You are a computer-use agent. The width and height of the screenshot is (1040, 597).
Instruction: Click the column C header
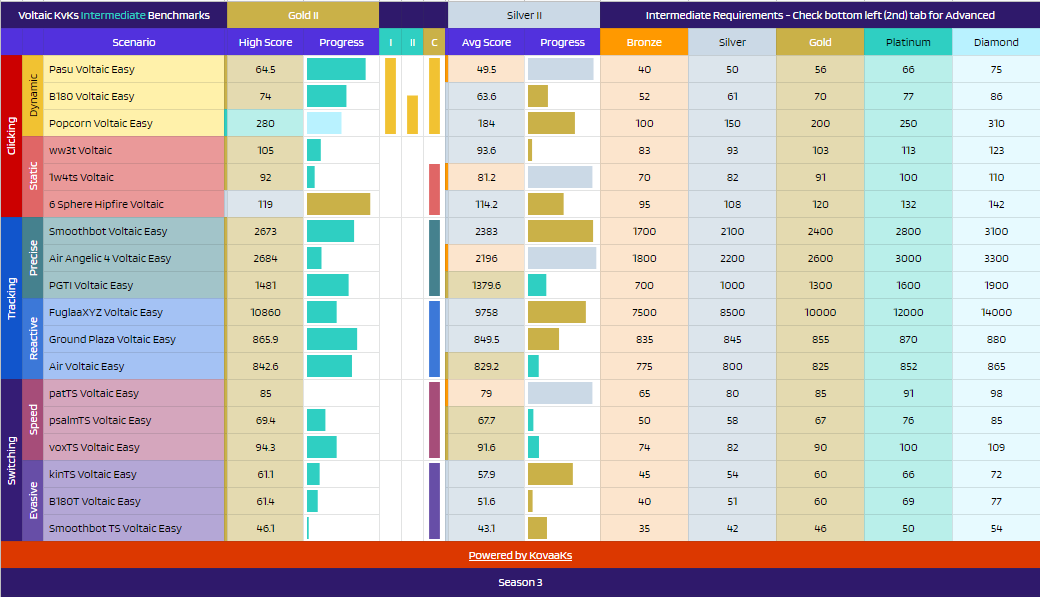[434, 42]
